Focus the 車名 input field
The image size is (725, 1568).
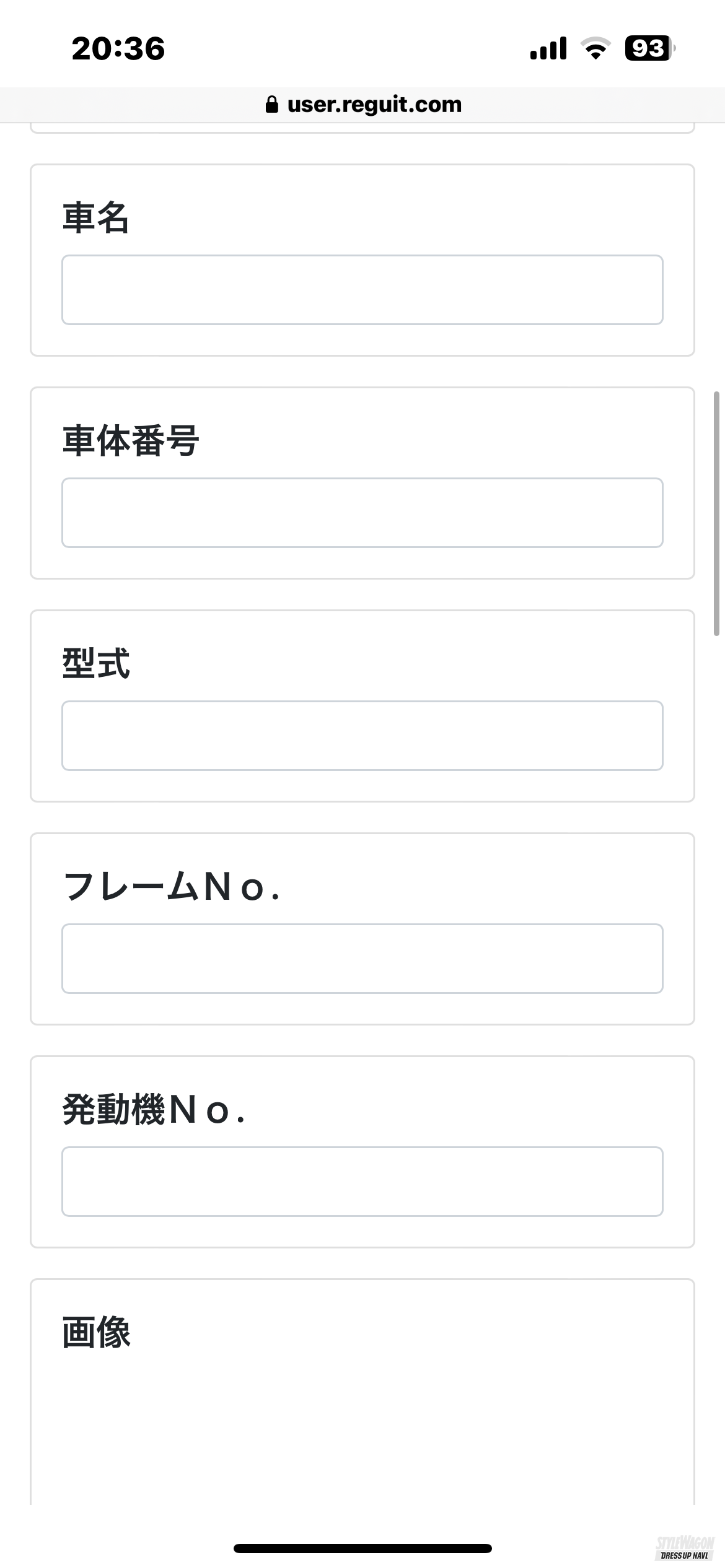coord(362,290)
